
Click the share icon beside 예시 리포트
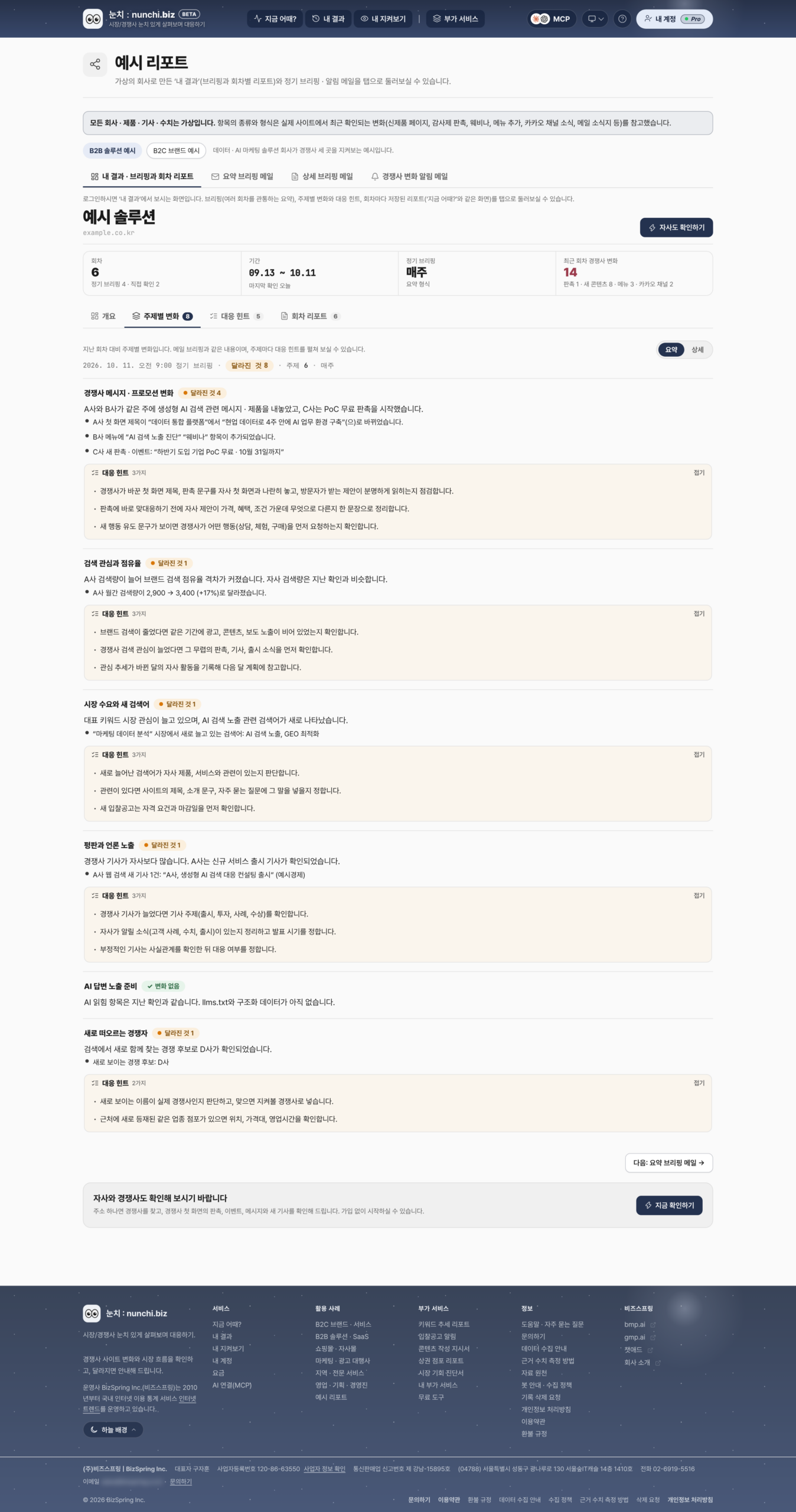[x=94, y=64]
